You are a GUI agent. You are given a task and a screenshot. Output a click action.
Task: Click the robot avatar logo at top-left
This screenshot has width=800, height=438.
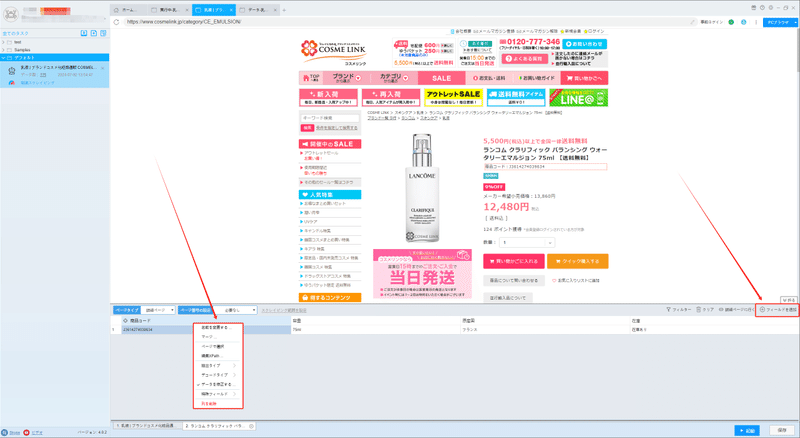pos(11,14)
